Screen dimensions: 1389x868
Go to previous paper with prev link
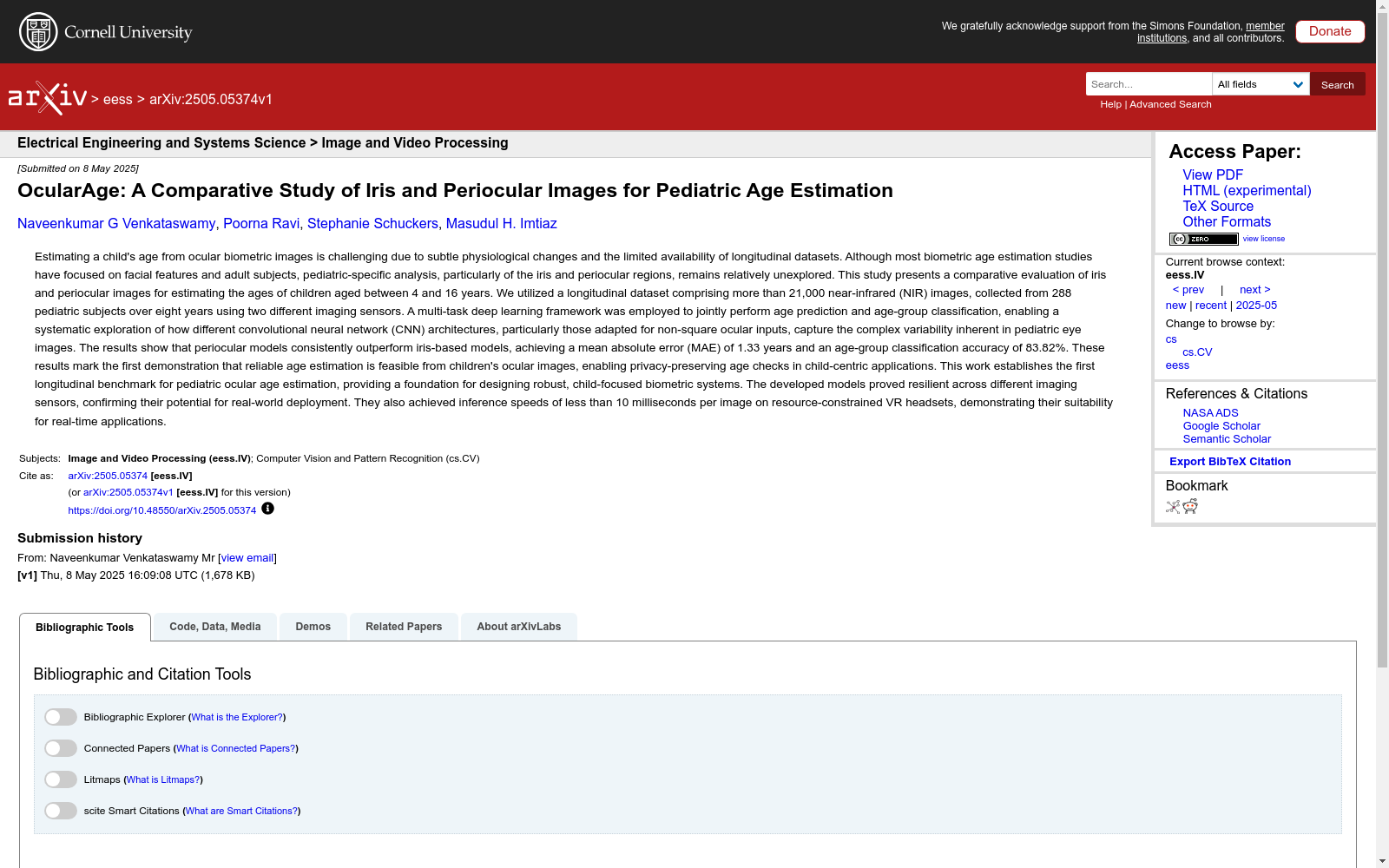pos(1188,290)
